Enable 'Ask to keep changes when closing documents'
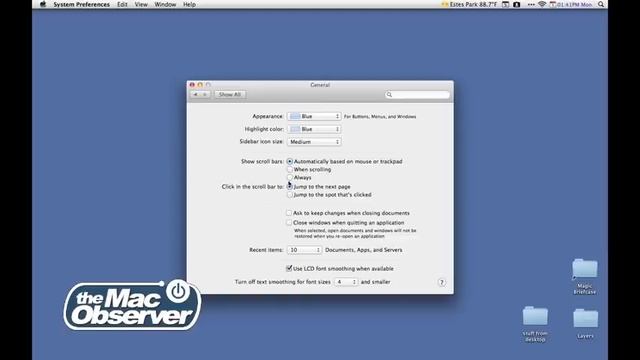640x360 pixels. (289, 213)
